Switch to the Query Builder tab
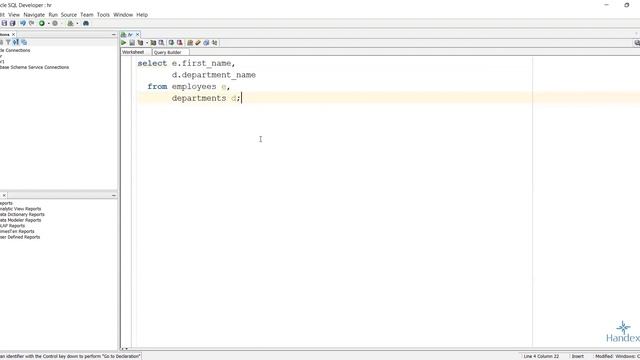The height and width of the screenshot is (360, 640). click(x=167, y=52)
